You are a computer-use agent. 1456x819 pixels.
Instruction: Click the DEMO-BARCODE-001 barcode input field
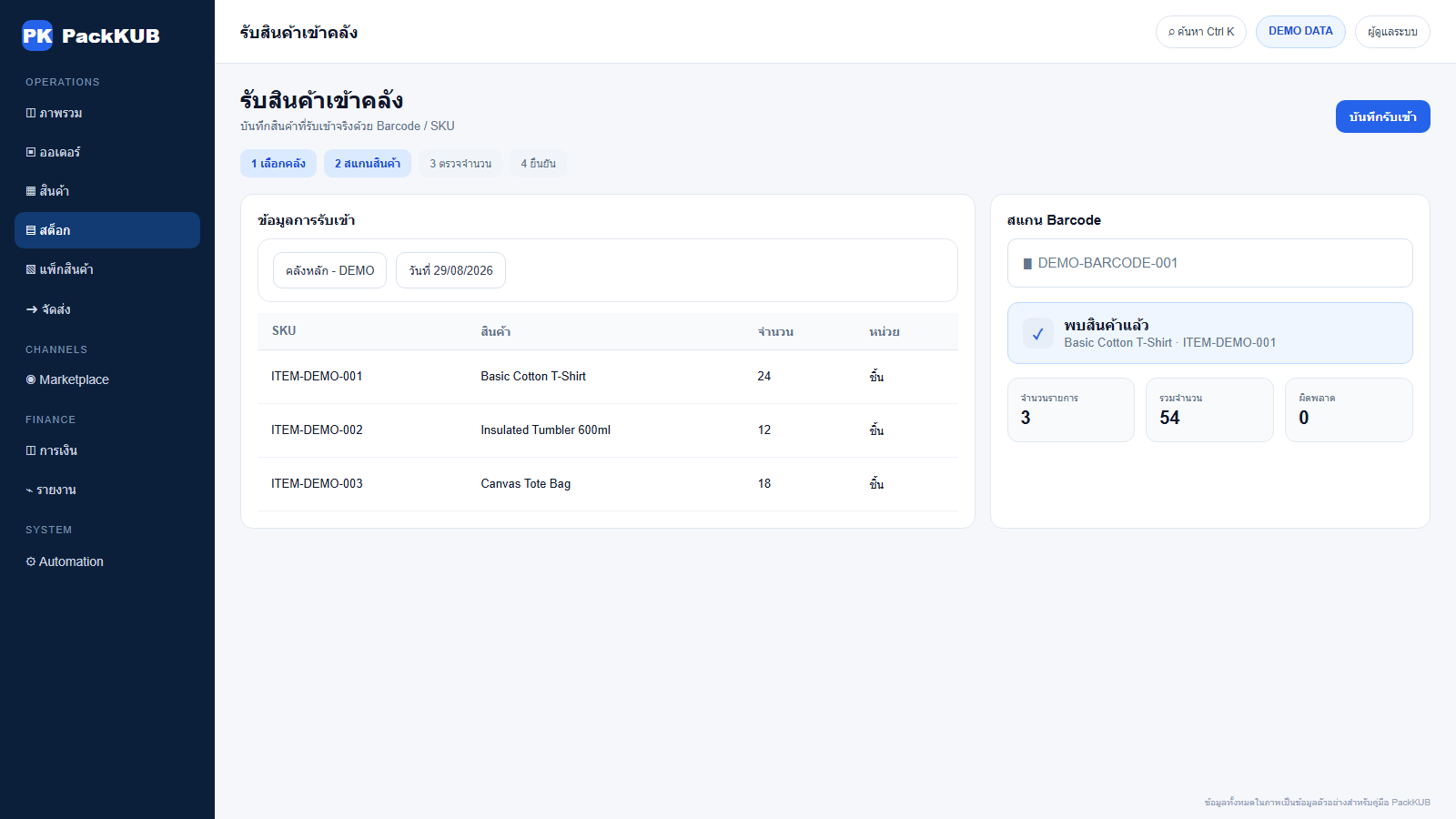tap(1210, 263)
